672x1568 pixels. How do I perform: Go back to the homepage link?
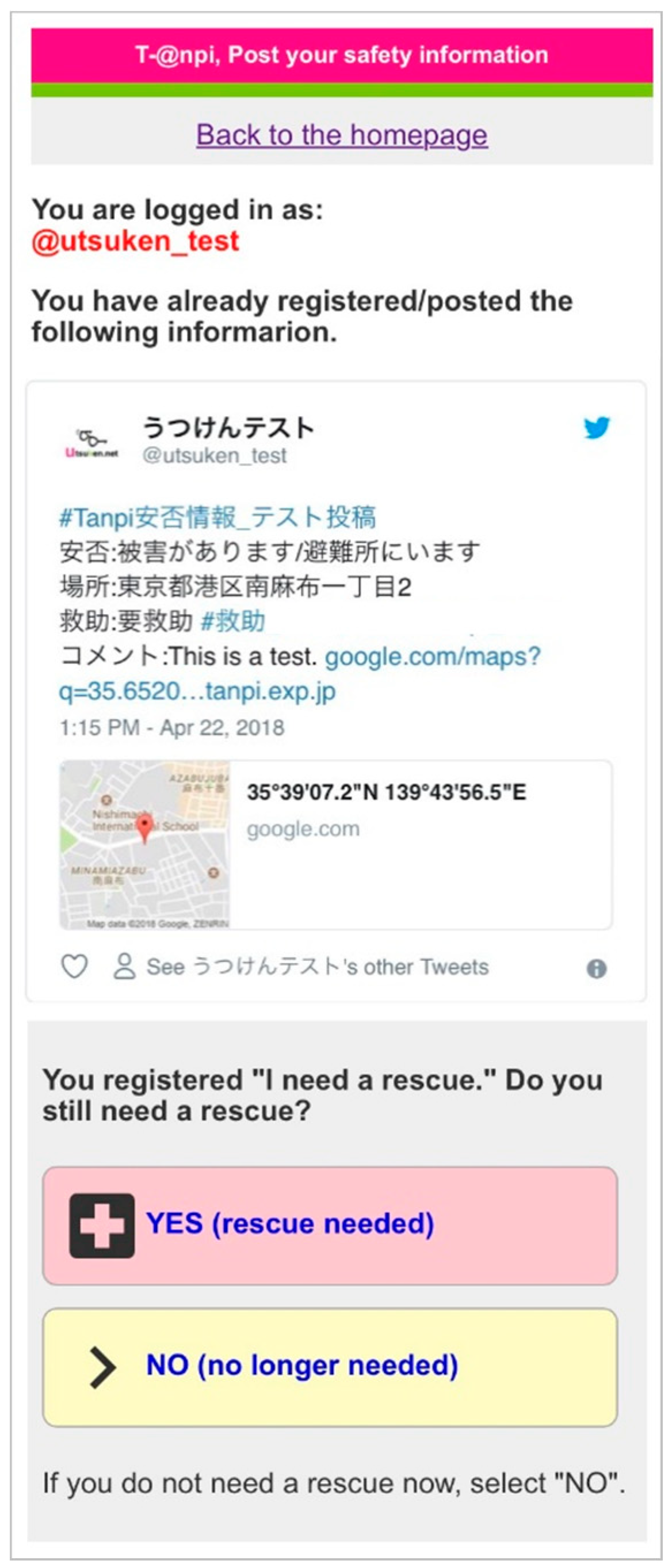[342, 135]
